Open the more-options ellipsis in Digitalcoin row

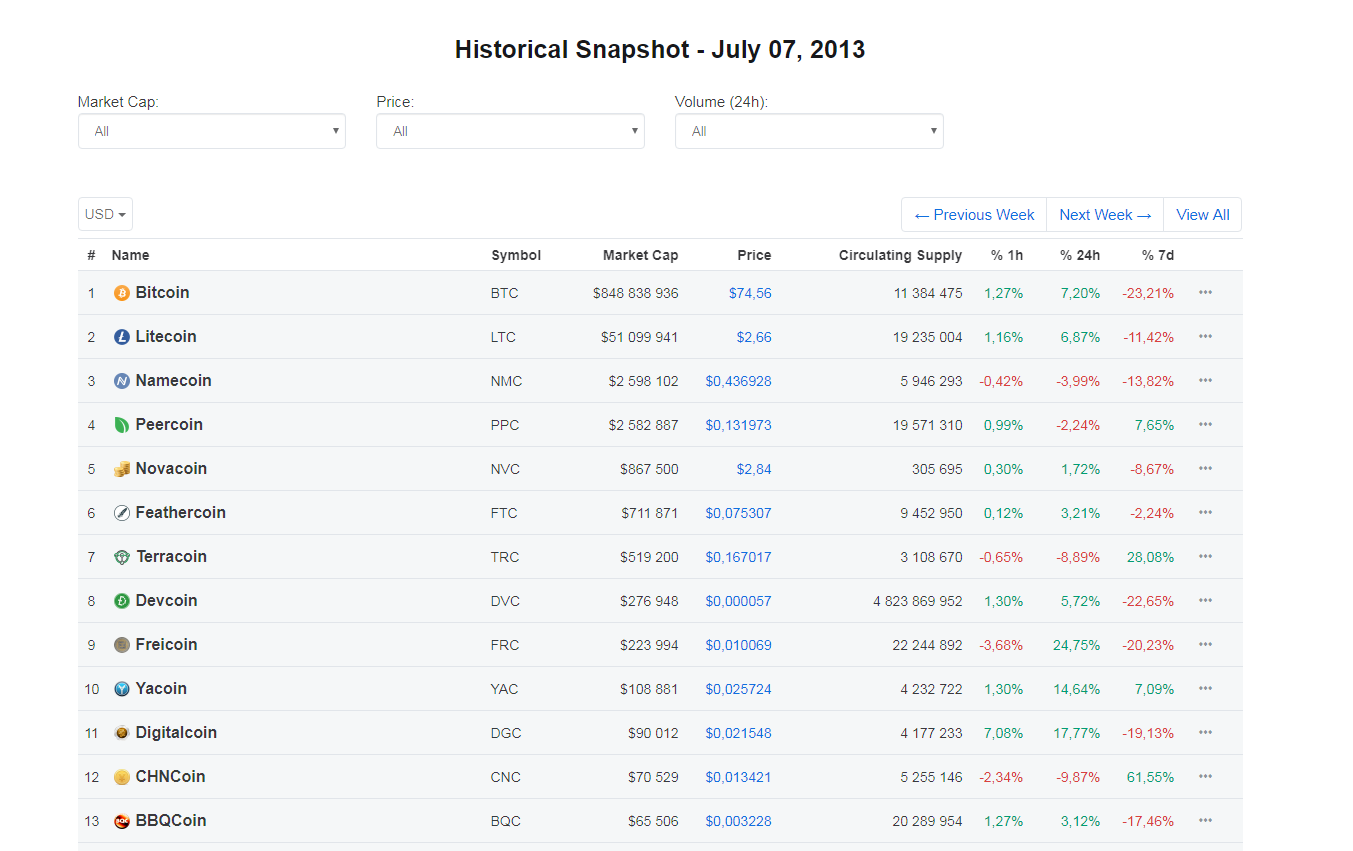tap(1205, 733)
